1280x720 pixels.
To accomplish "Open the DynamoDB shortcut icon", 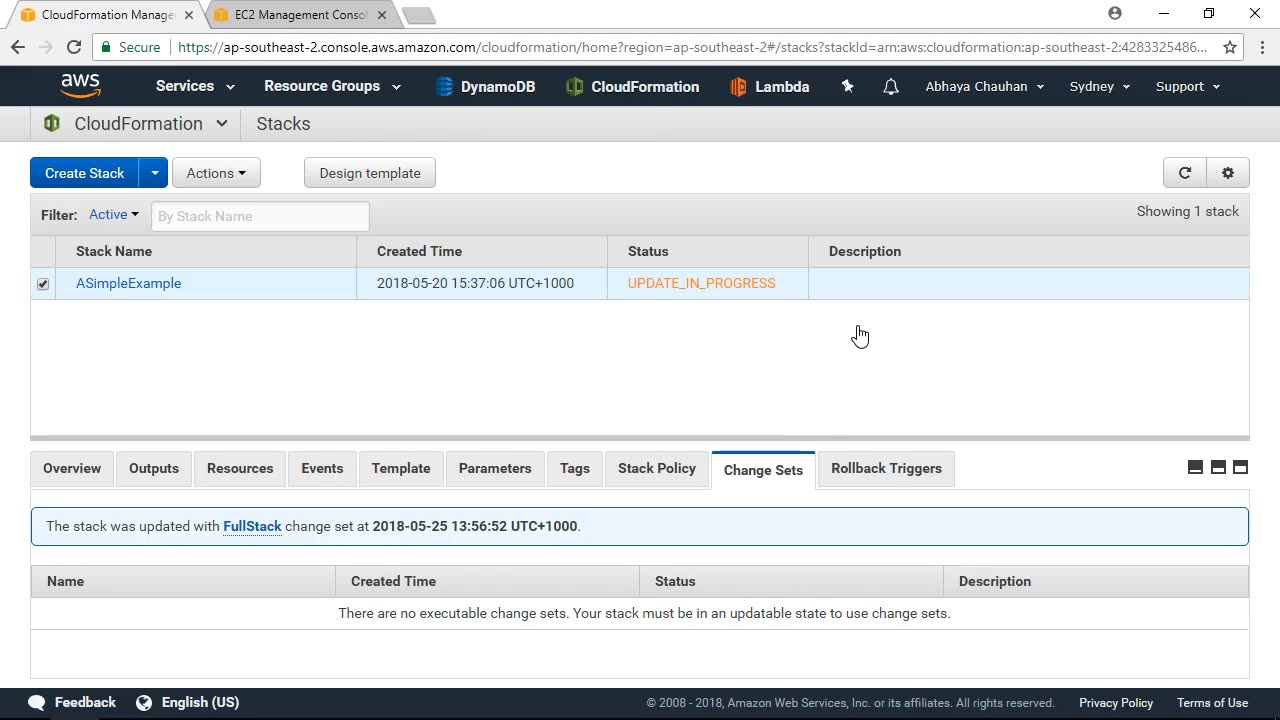I will 444,87.
